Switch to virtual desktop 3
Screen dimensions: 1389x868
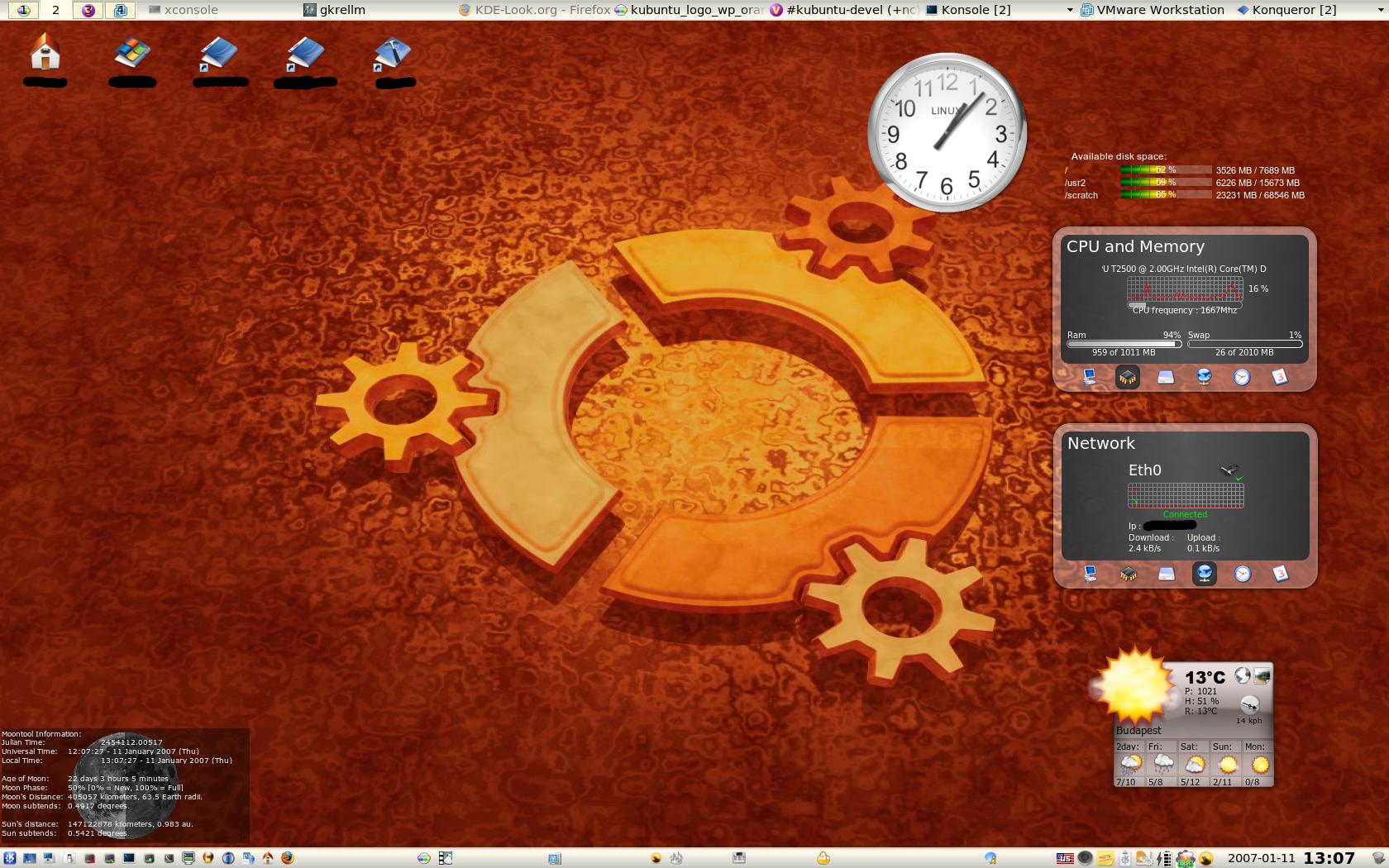pyautogui.click(x=88, y=10)
